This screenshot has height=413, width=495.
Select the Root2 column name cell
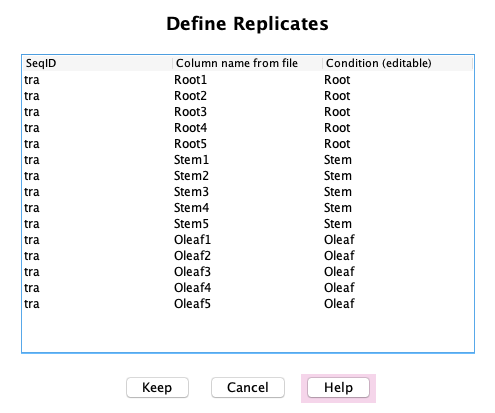[x=247, y=96]
